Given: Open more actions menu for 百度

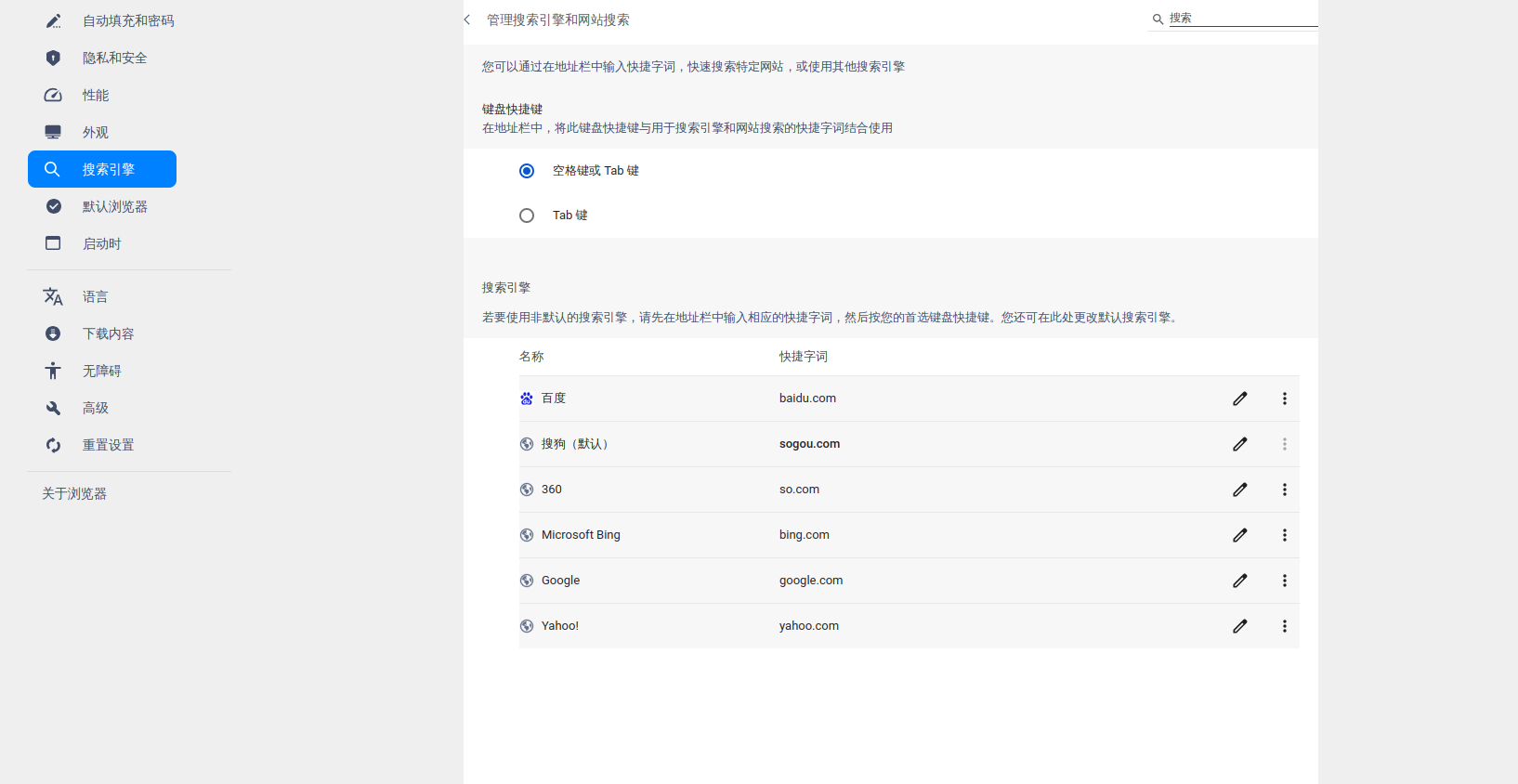Looking at the screenshot, I should pyautogui.click(x=1285, y=399).
